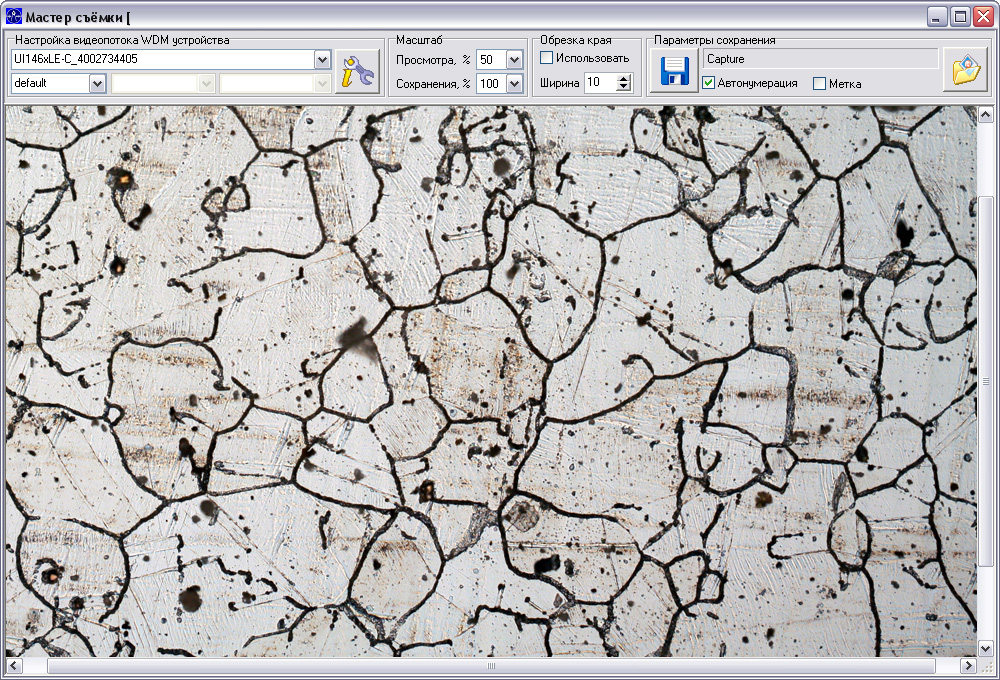Viewport: 1000px width, 680px height.
Task: Click the vertical scrollbar's up arrow
Action: point(985,115)
